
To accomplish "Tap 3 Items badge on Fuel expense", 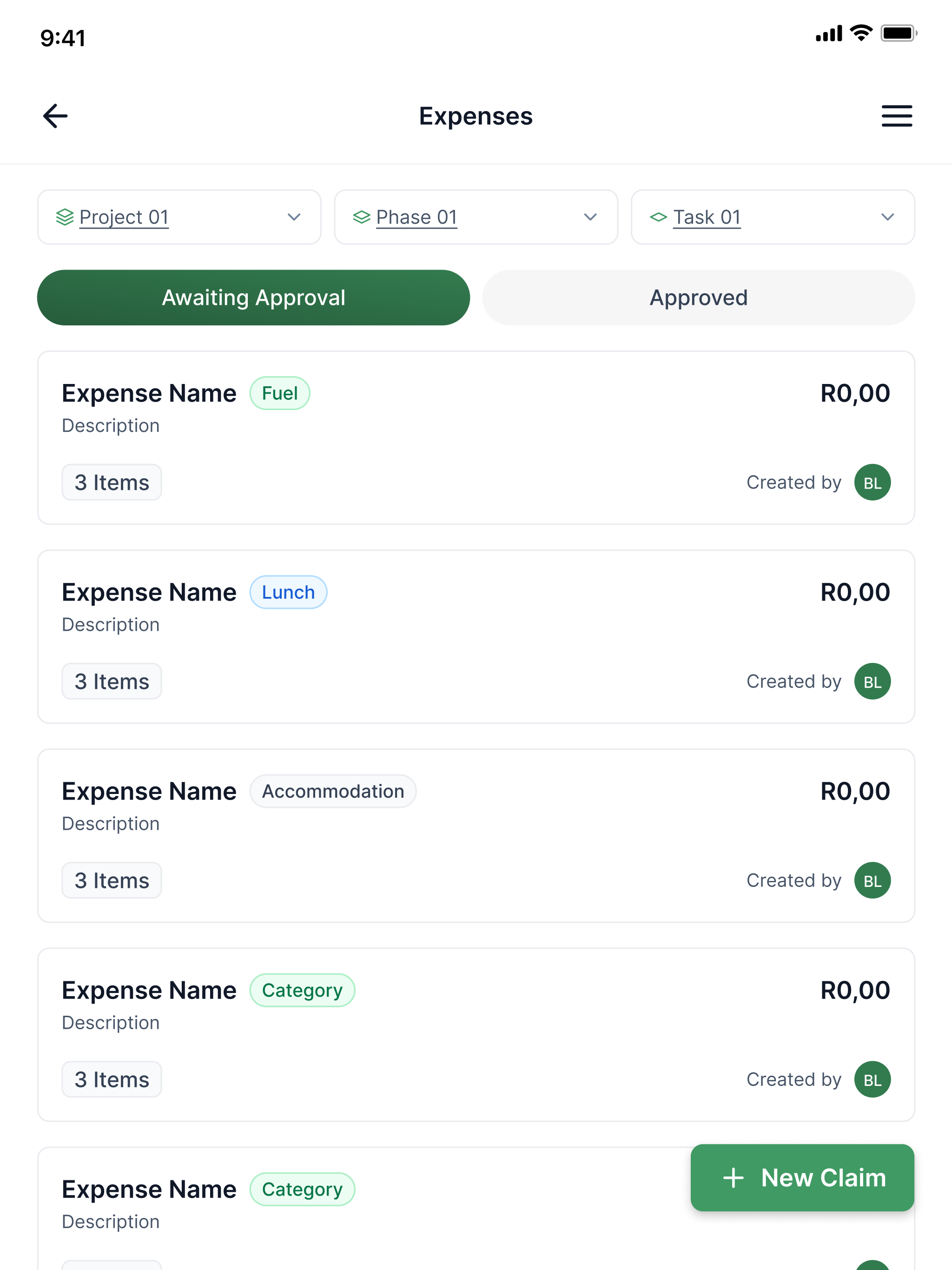I will tap(112, 482).
